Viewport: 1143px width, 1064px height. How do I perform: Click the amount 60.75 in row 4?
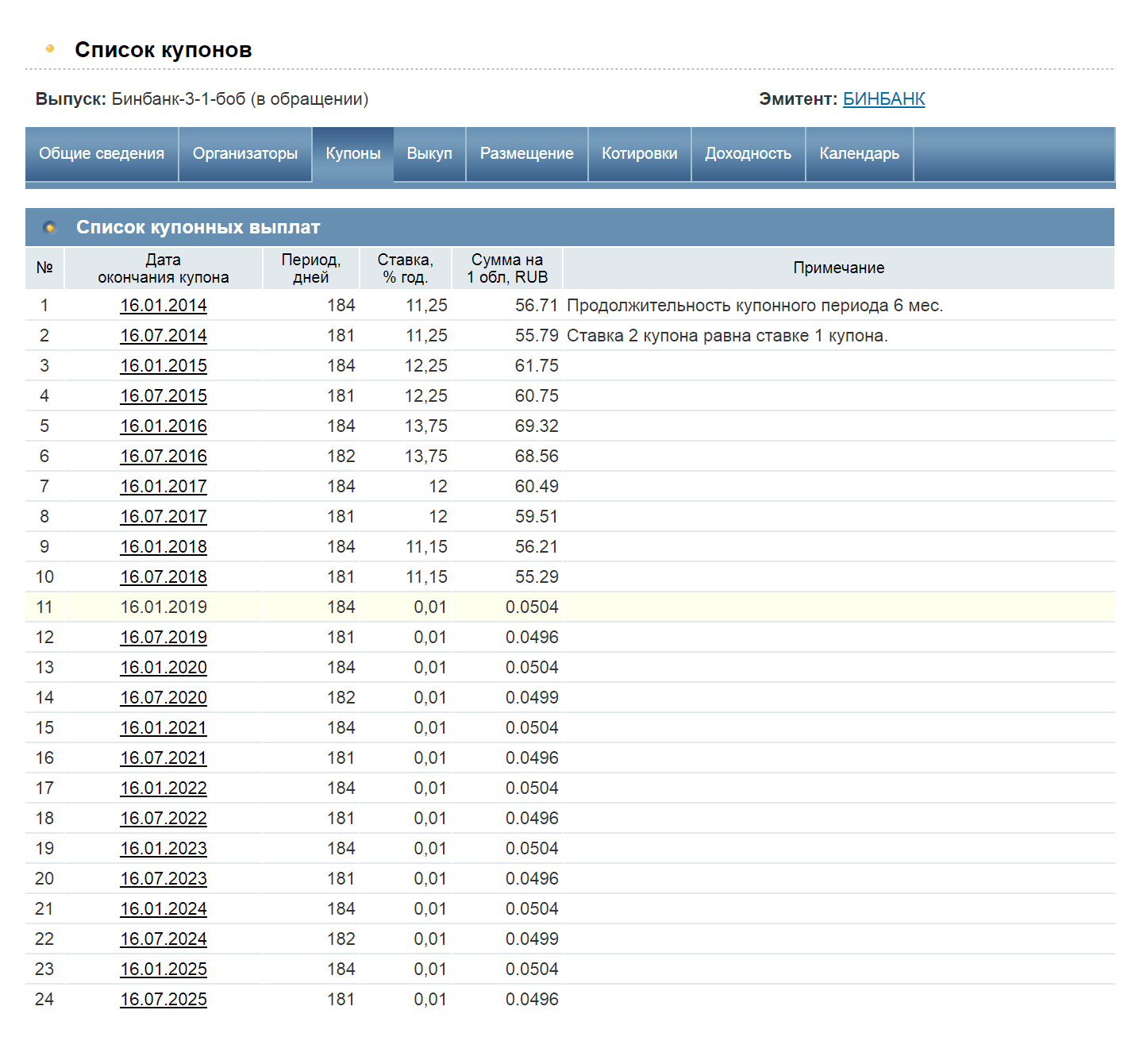537,396
